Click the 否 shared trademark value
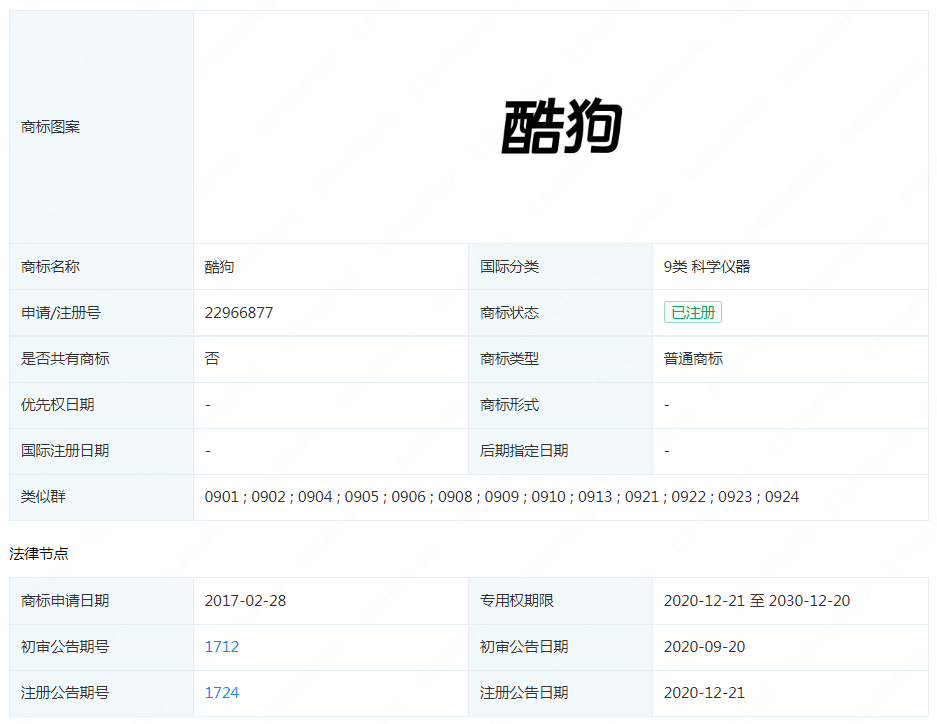The height and width of the screenshot is (724, 937). click(x=212, y=358)
